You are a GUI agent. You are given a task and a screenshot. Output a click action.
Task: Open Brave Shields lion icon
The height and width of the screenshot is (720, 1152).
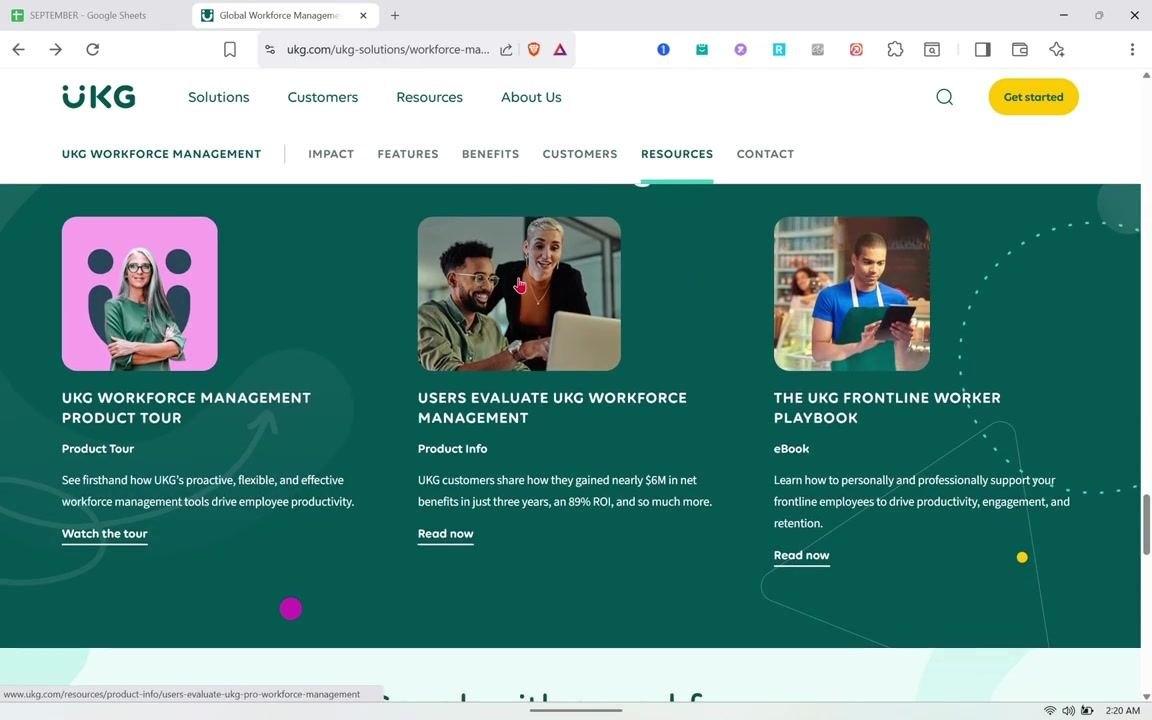[x=534, y=49]
